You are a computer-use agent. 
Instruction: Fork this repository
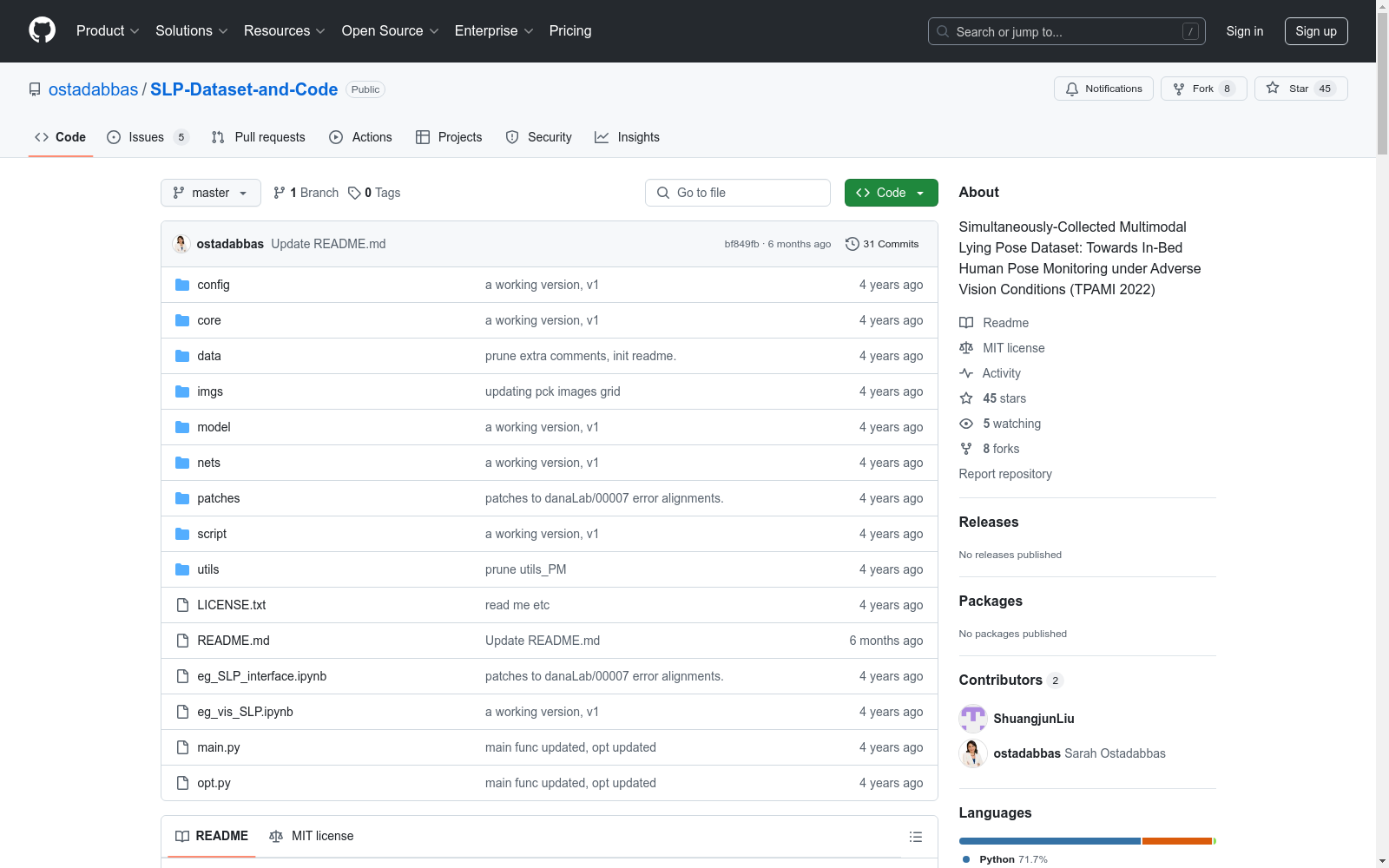[1203, 89]
